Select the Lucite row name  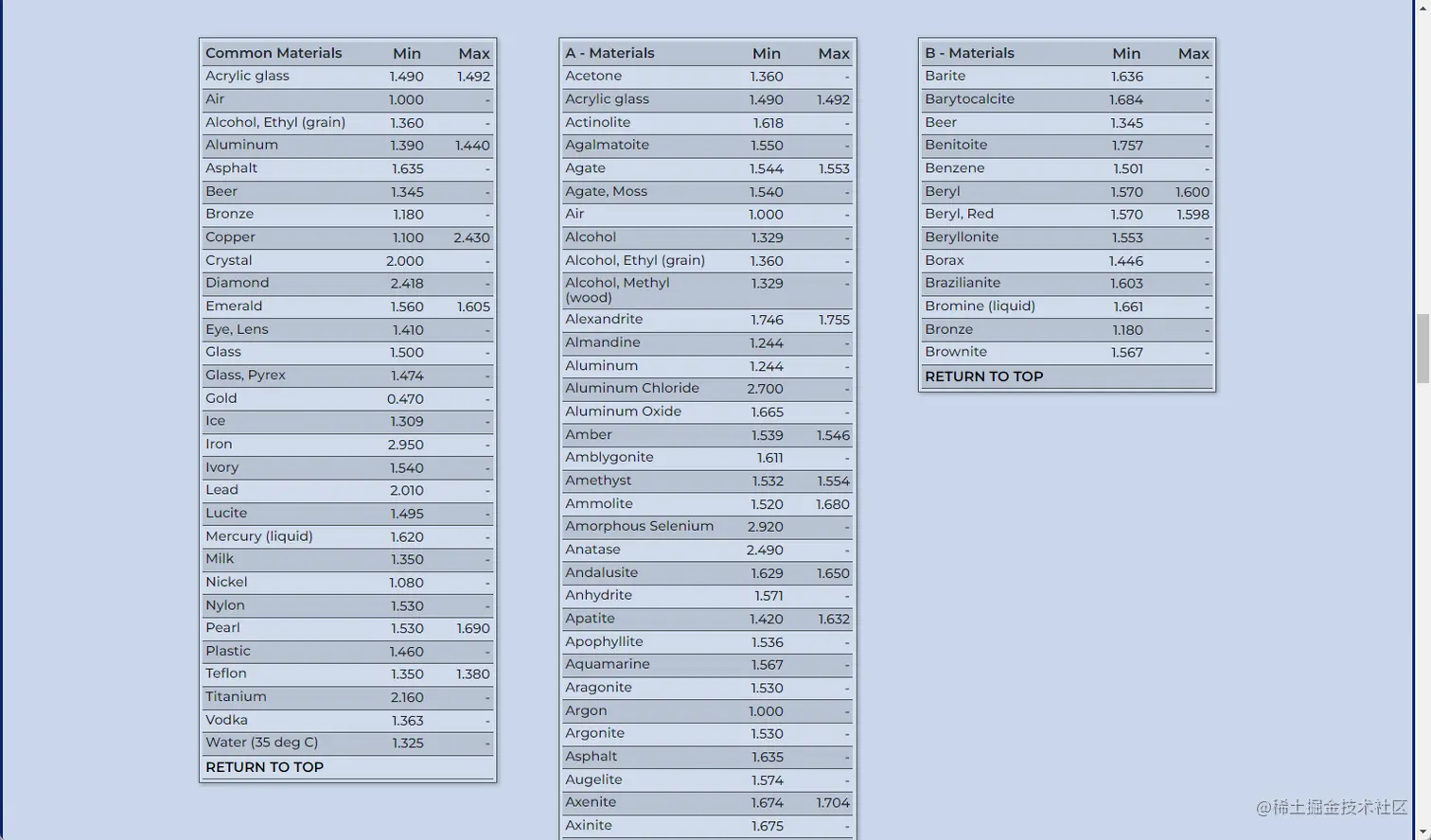pos(226,513)
